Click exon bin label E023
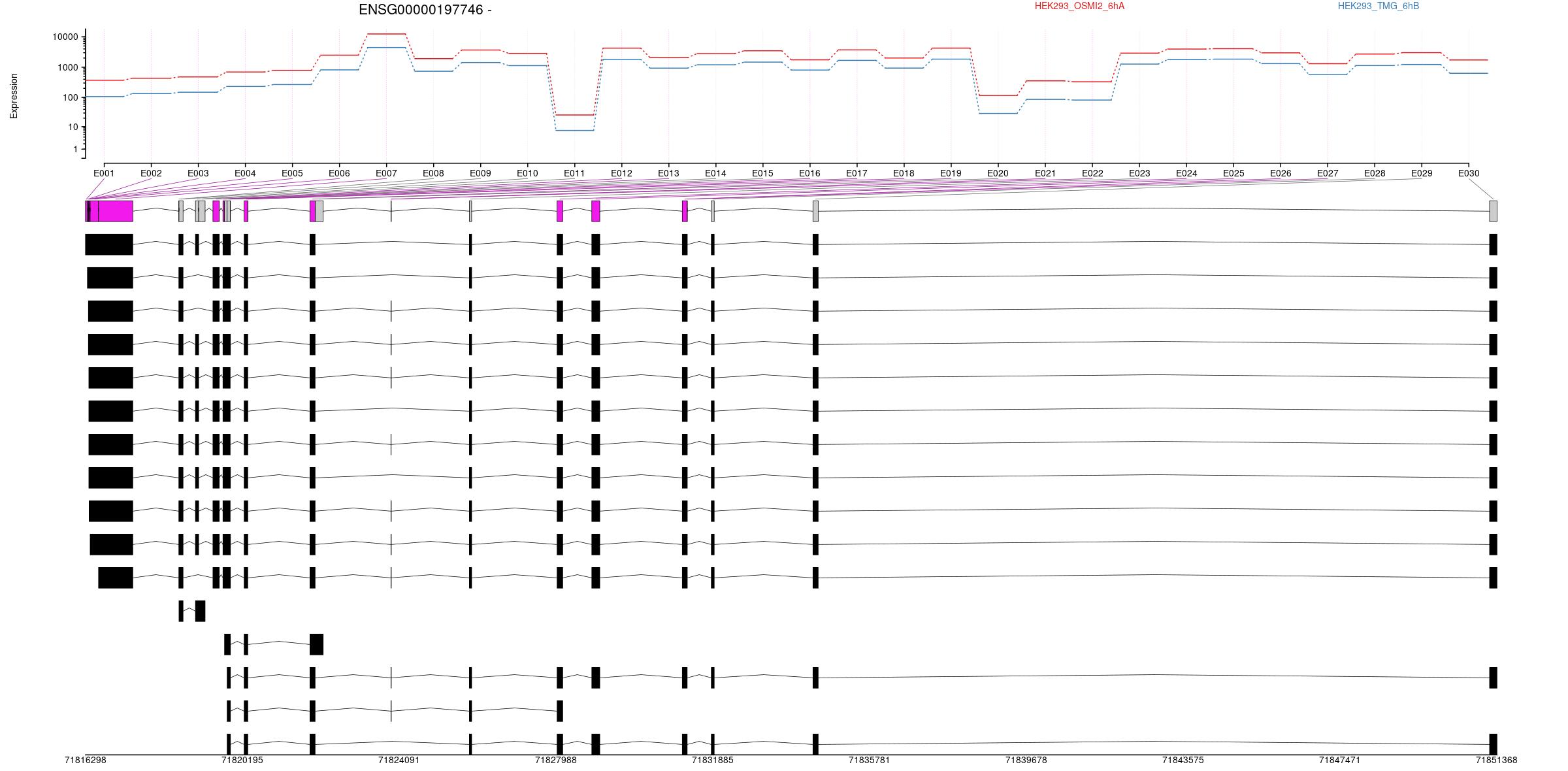This screenshot has height=771, width=1568. (x=1139, y=173)
